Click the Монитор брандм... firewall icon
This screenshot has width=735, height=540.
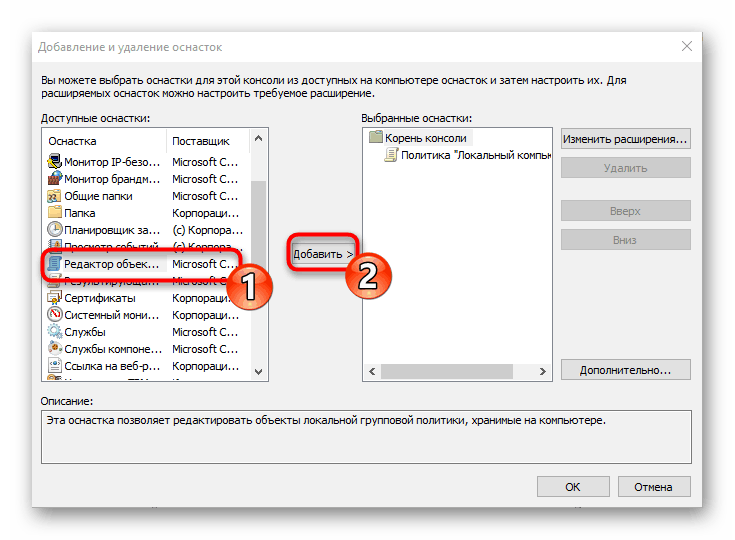(55, 179)
